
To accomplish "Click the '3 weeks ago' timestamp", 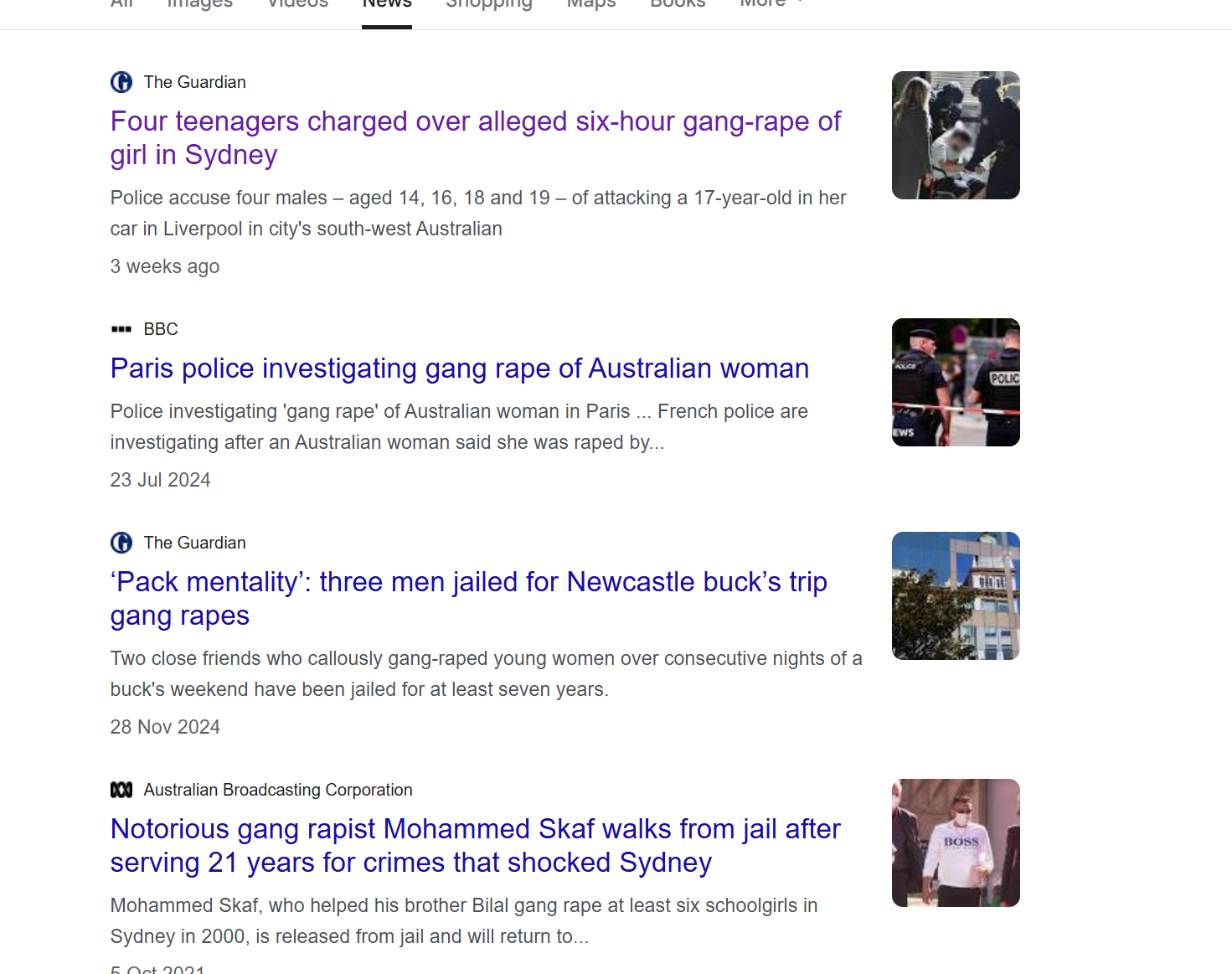I will point(165,266).
